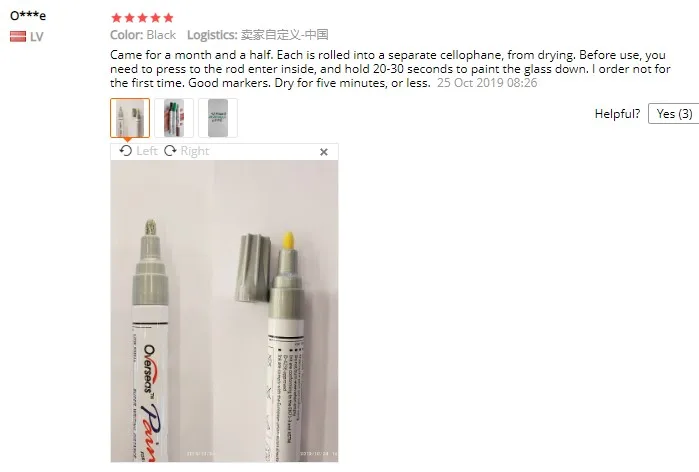Click the rotate Left arrow icon

[126, 151]
